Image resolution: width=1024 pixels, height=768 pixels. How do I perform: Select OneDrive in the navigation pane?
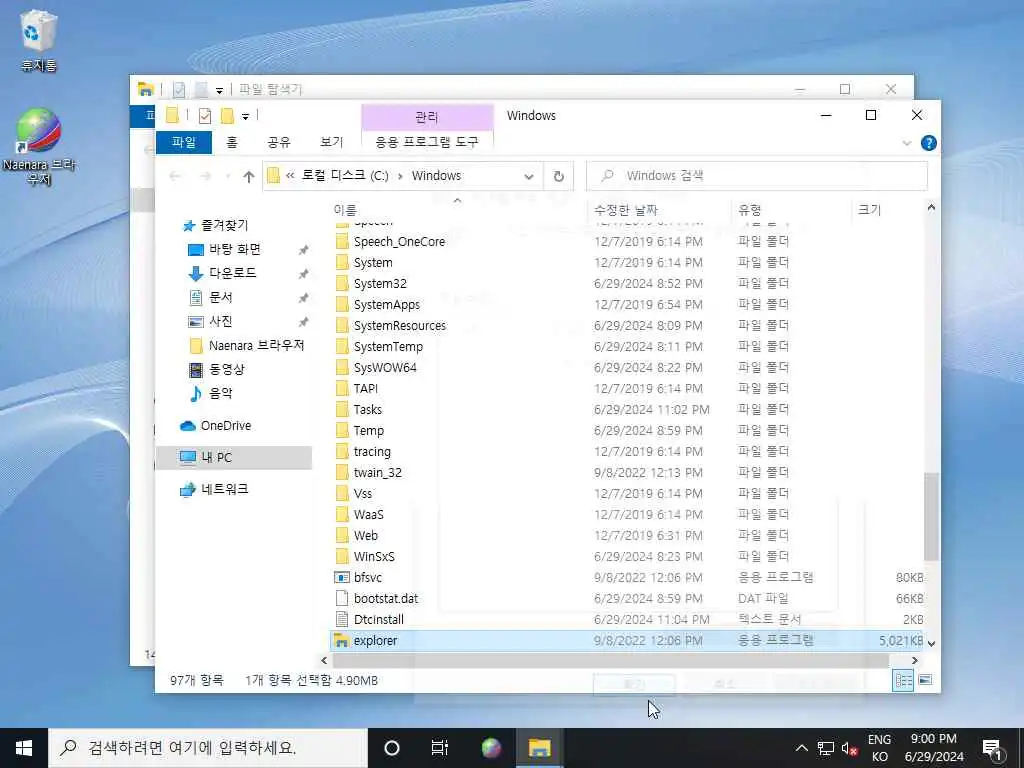(216, 426)
